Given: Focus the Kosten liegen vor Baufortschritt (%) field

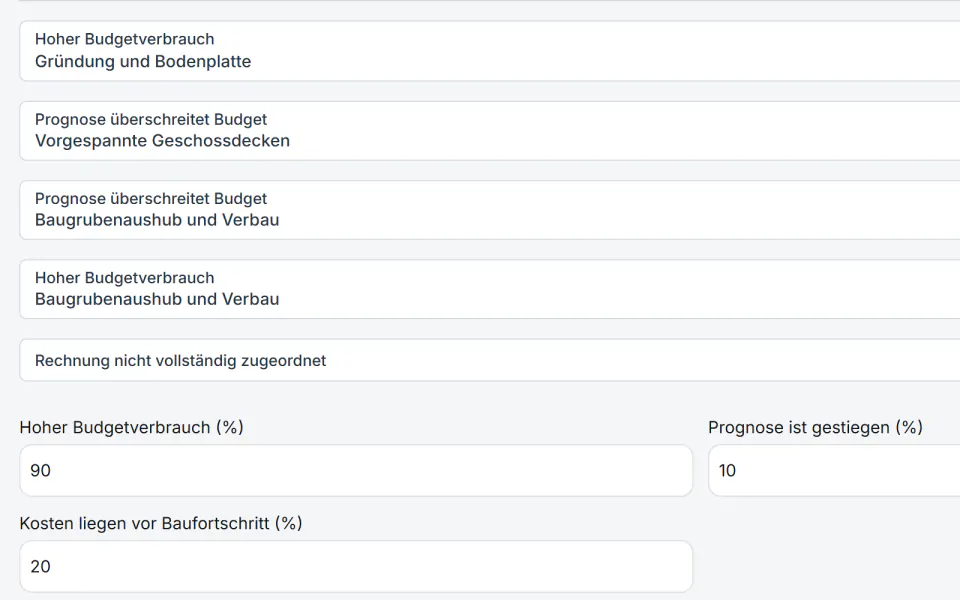Looking at the screenshot, I should (356, 566).
